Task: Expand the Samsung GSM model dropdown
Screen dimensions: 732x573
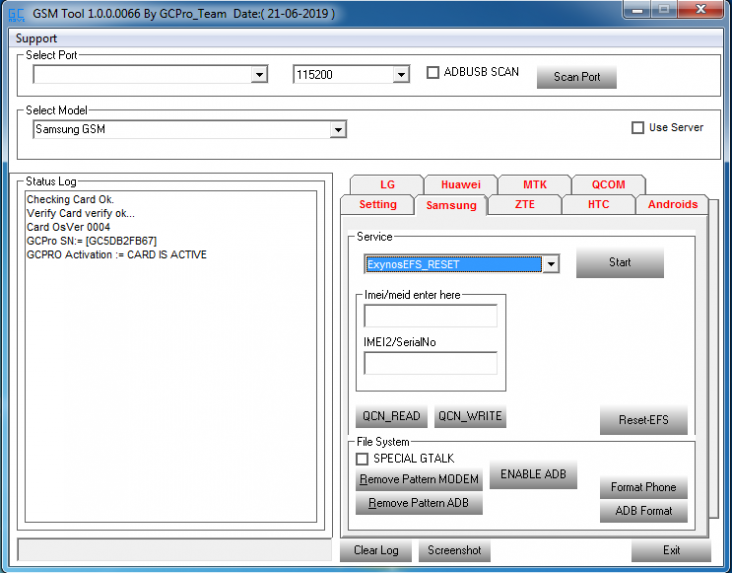Action: coord(338,129)
